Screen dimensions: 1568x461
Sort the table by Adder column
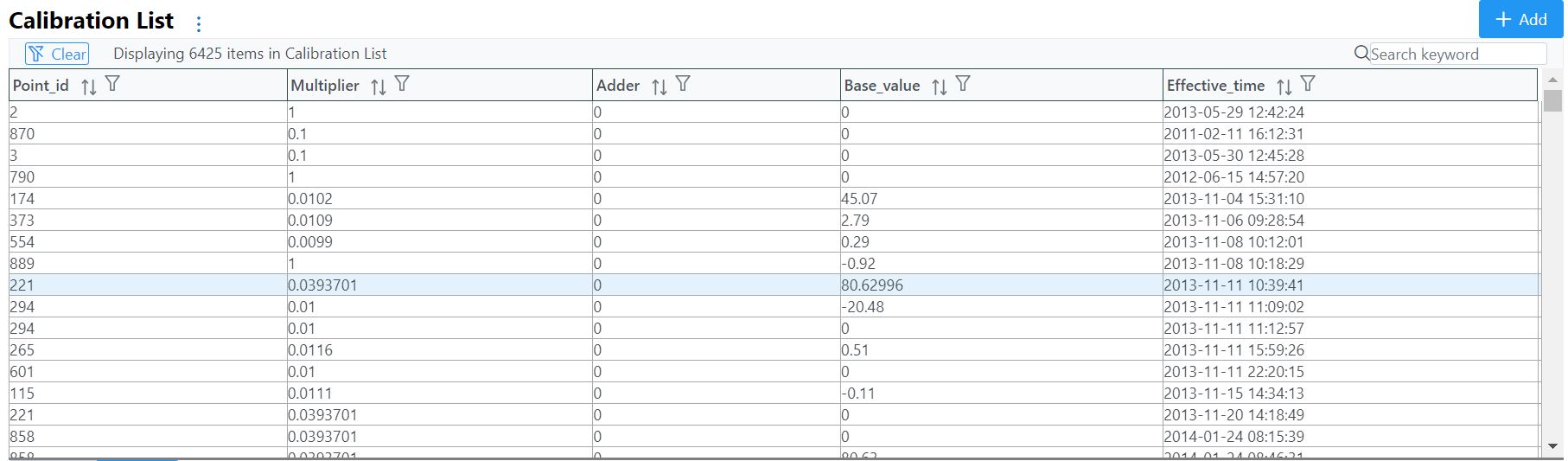pos(659,86)
